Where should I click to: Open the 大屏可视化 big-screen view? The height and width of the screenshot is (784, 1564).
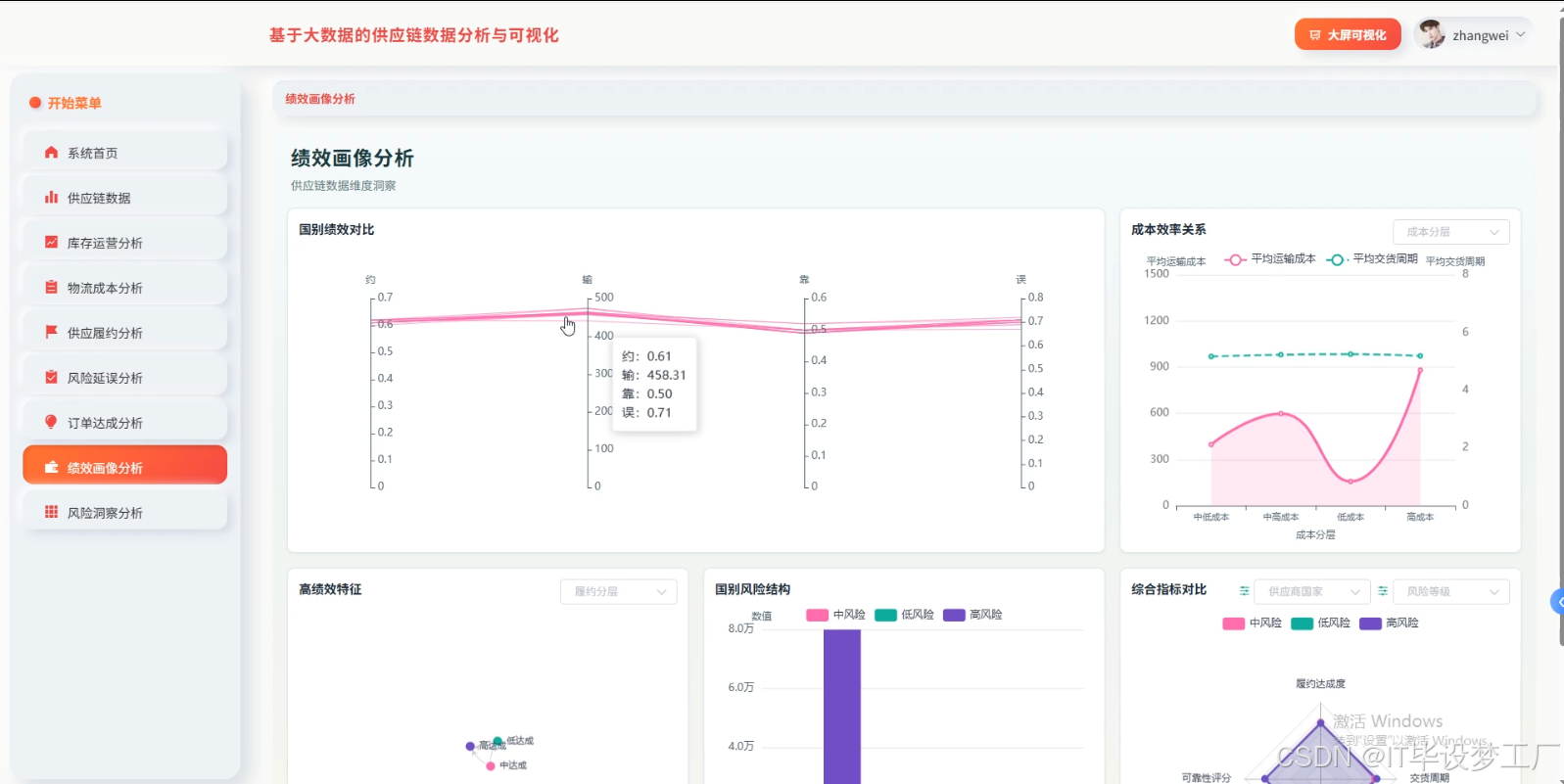1348,35
